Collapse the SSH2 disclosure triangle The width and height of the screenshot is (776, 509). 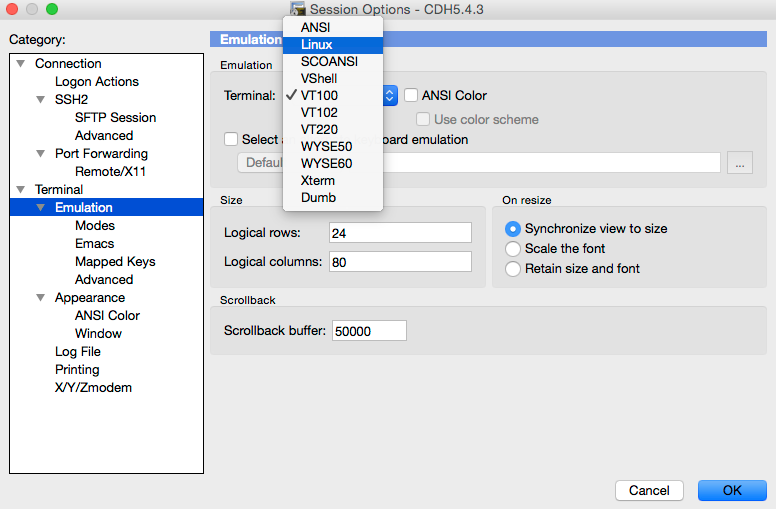click(x=41, y=100)
